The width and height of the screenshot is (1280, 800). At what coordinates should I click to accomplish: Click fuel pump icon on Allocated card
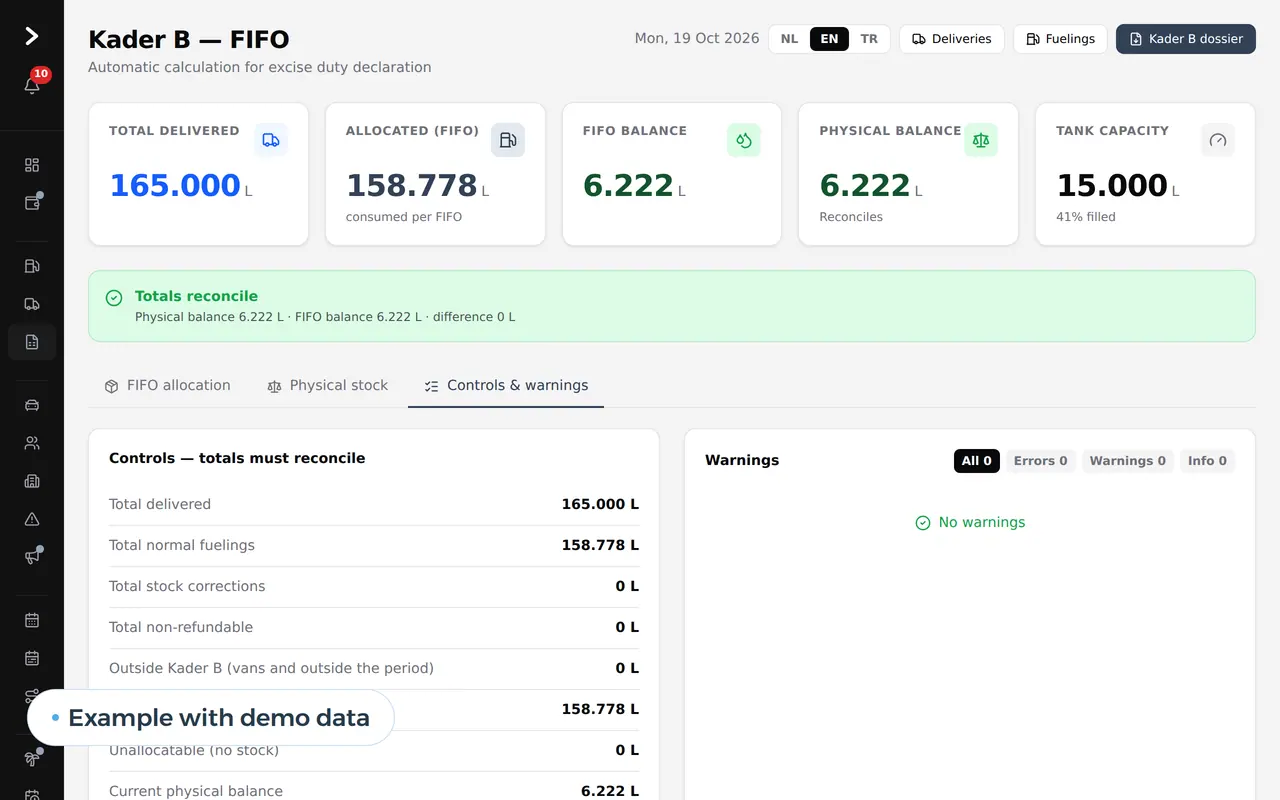(508, 140)
